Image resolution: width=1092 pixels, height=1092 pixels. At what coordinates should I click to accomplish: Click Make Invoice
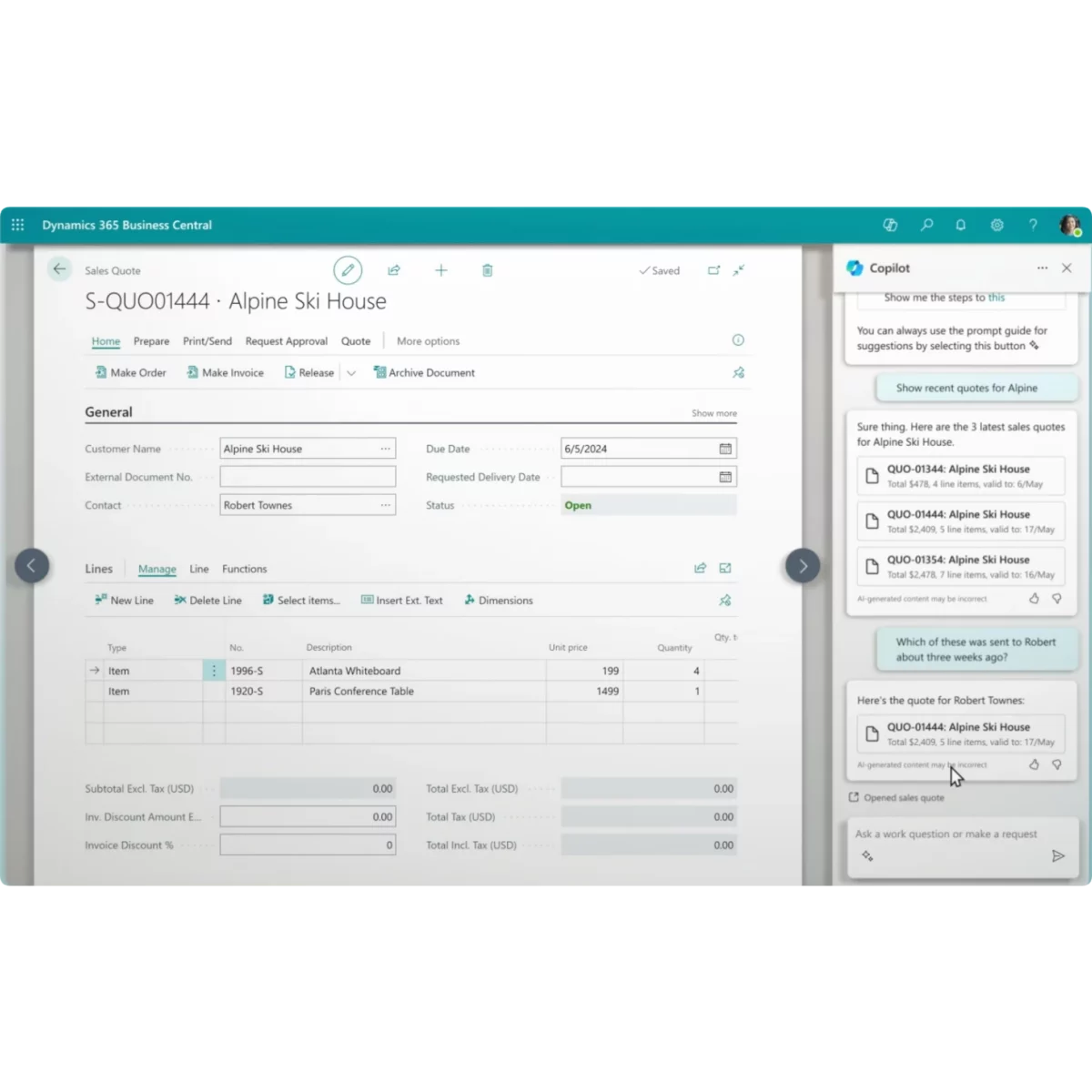click(225, 372)
